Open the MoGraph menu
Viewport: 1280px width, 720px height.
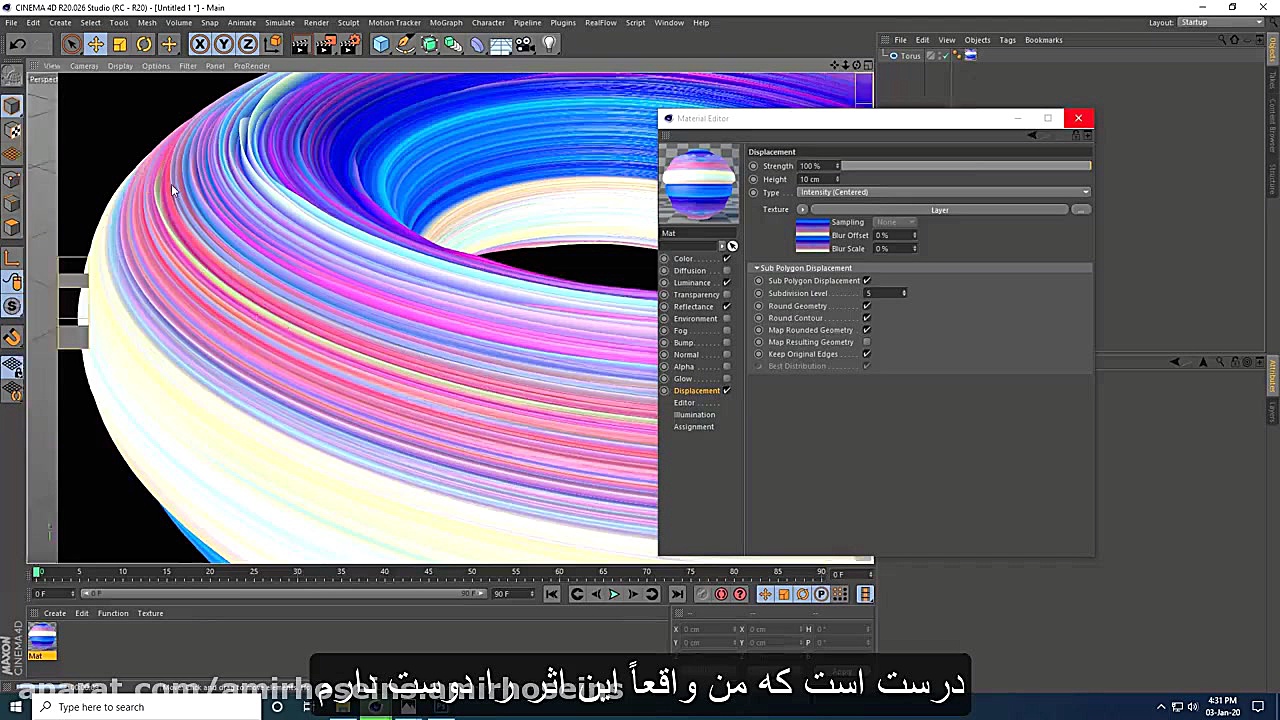point(446,22)
